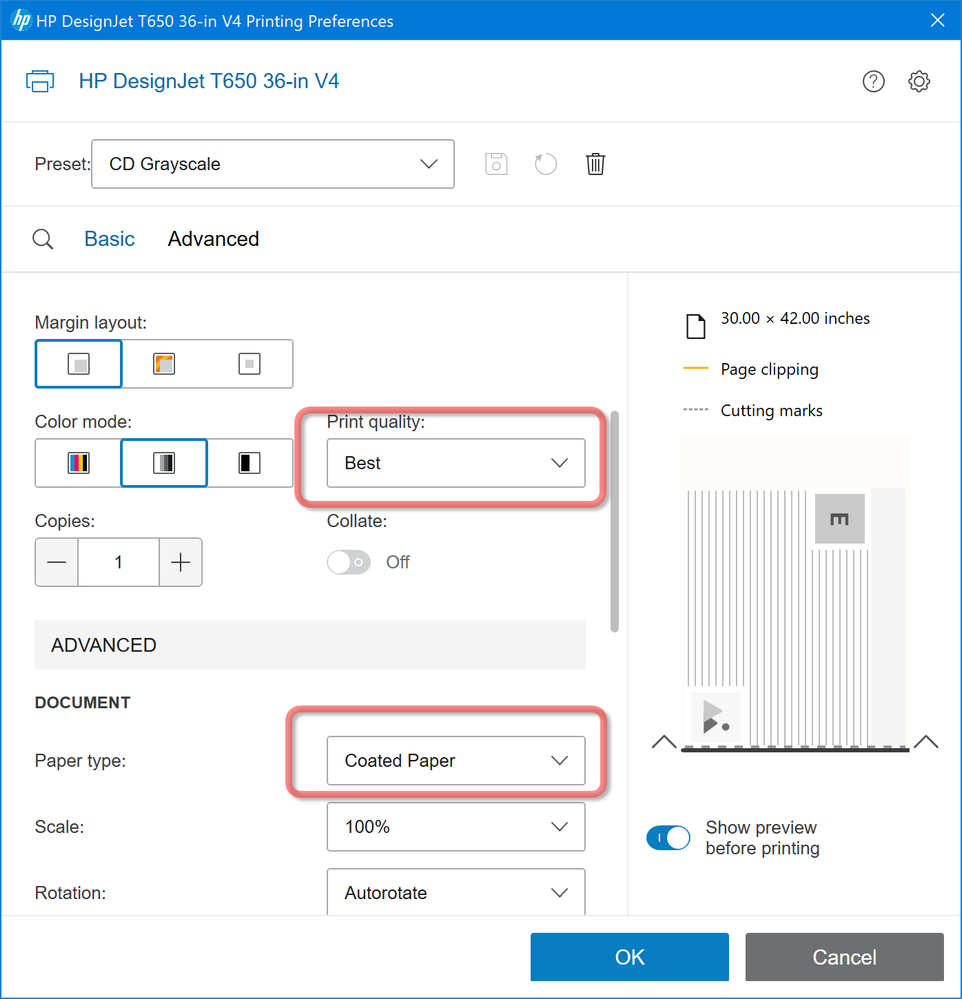This screenshot has width=962, height=999.
Task: Click the help question mark icon
Action: pyautogui.click(x=873, y=82)
